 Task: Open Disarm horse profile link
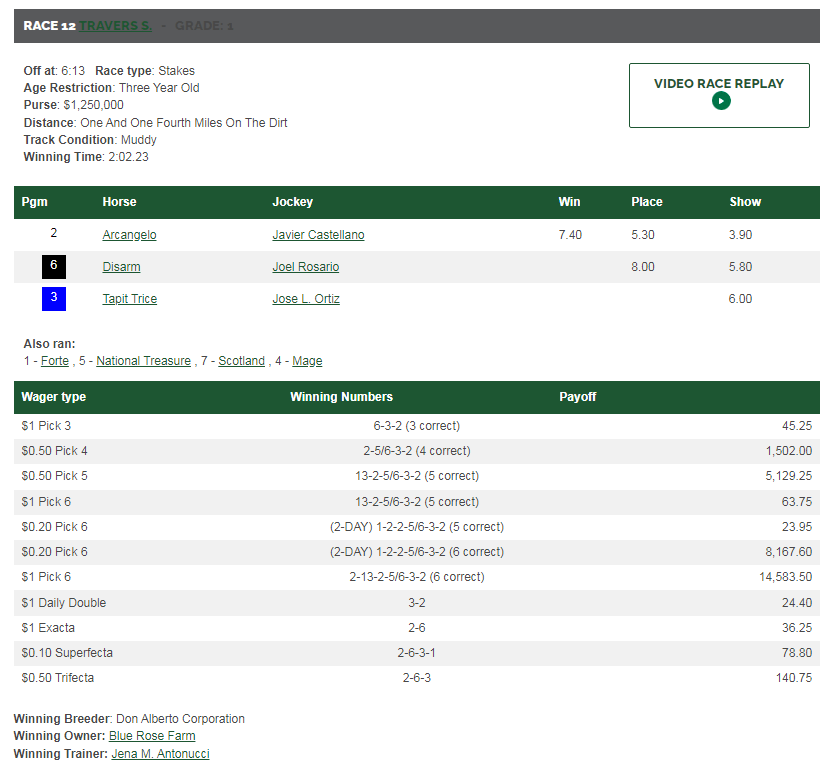point(121,267)
